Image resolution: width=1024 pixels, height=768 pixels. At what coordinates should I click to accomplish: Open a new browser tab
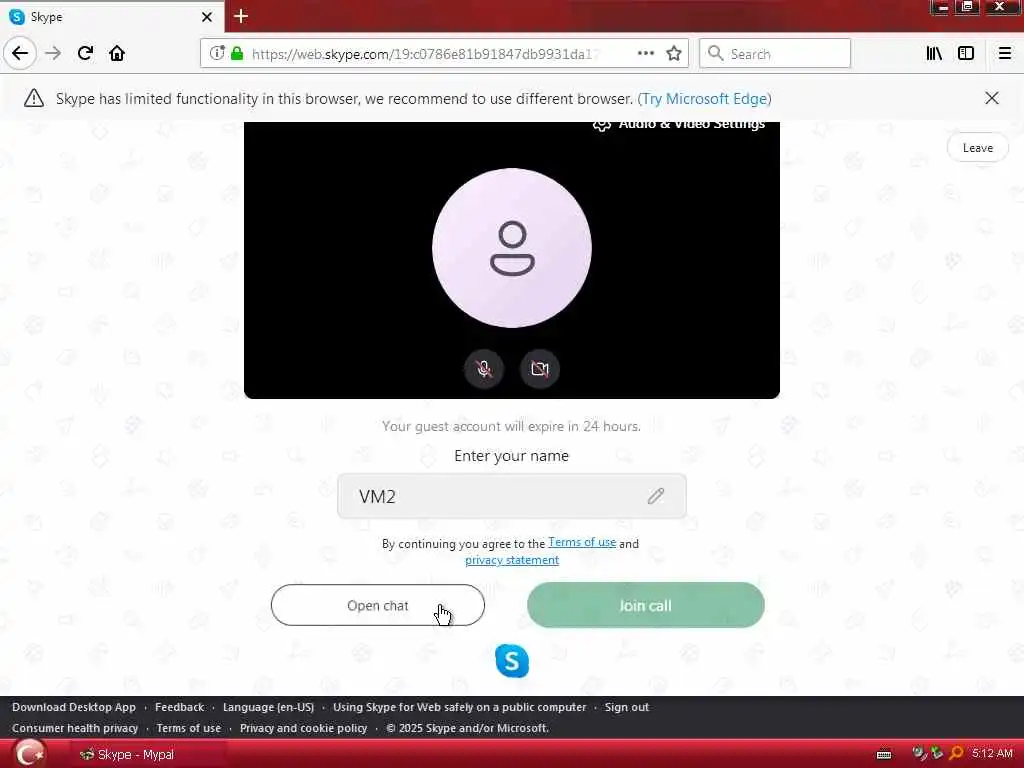coord(241,16)
